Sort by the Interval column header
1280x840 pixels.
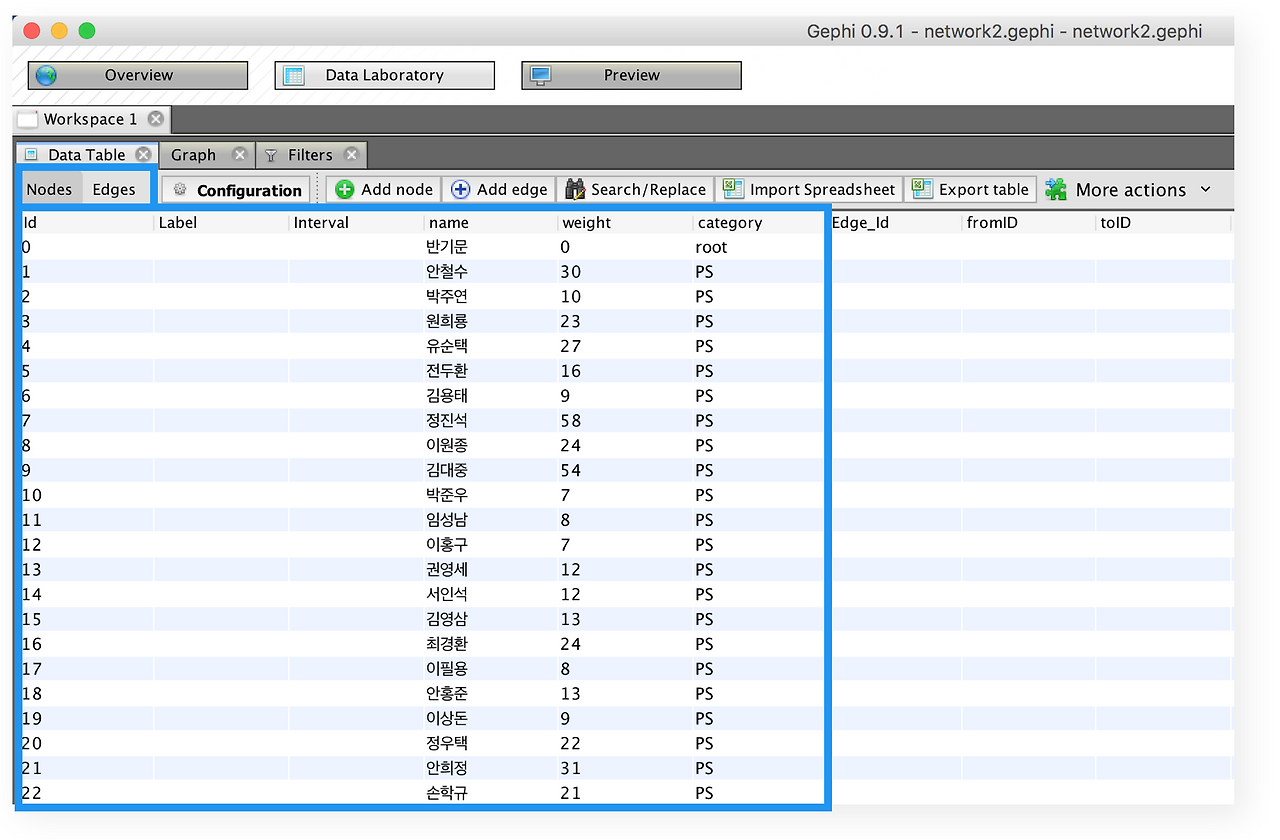coord(356,222)
